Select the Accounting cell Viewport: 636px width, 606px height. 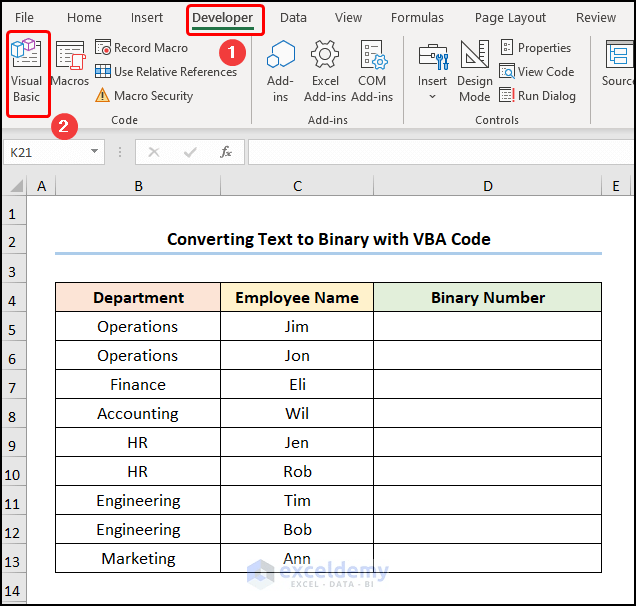tap(138, 413)
